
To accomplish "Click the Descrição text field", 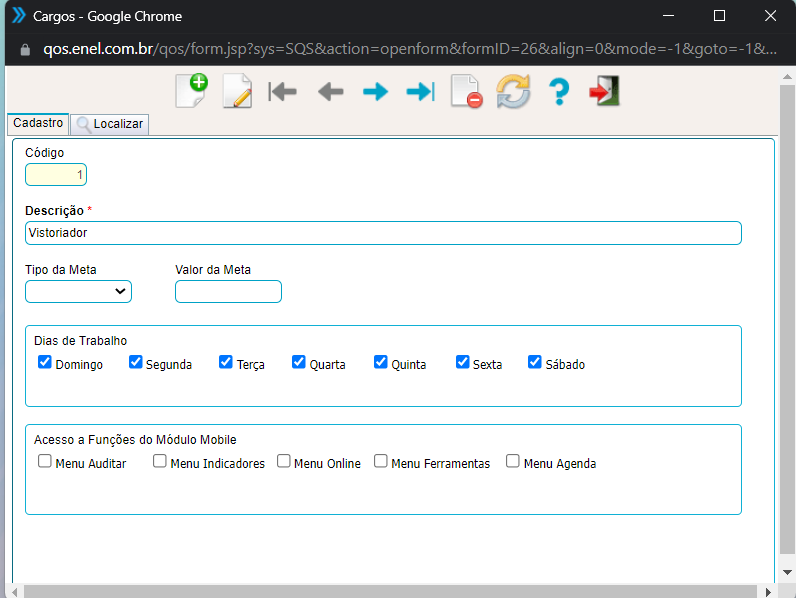I will (383, 233).
